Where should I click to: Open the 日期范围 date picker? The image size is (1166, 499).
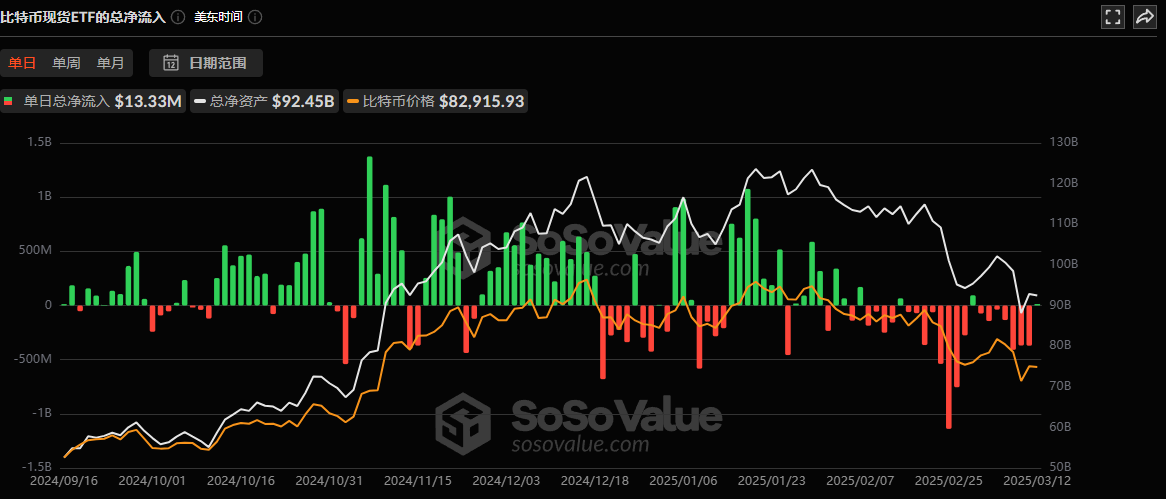point(206,63)
